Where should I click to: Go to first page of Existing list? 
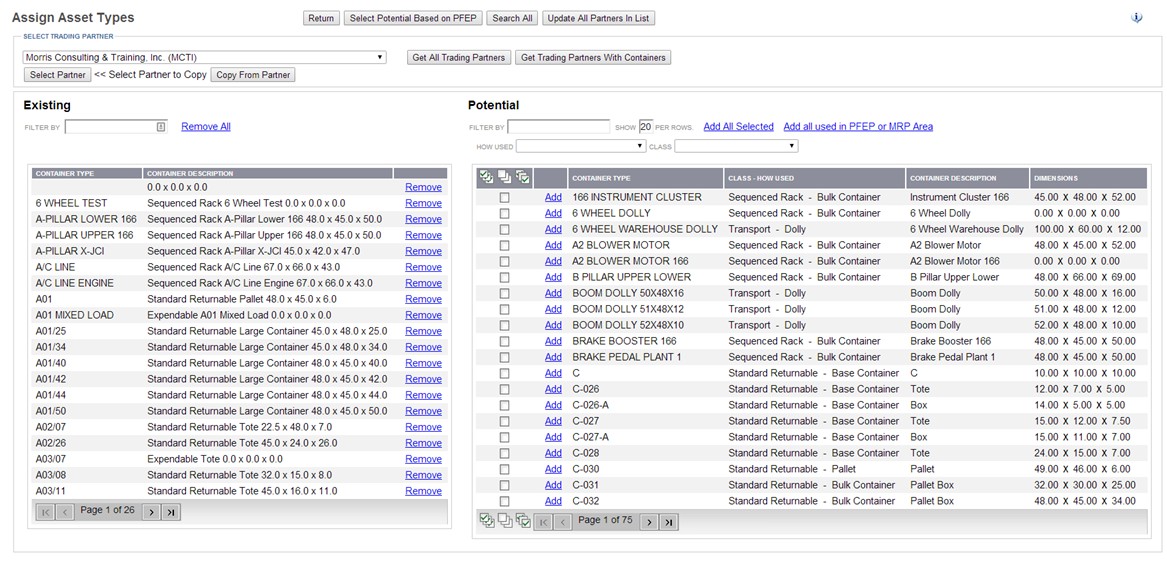click(x=45, y=512)
